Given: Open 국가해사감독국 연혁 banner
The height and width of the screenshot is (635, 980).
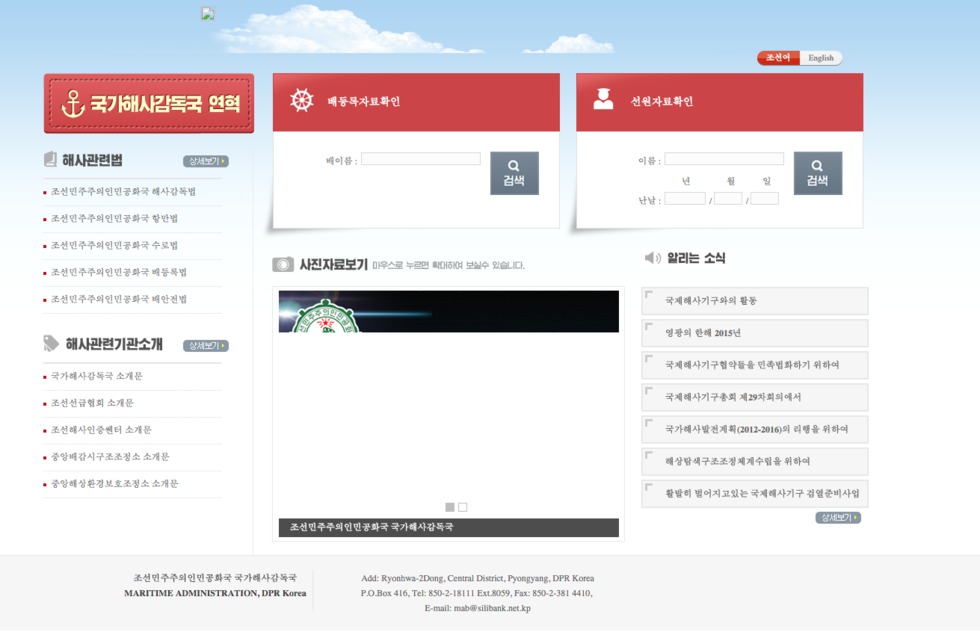Looking at the screenshot, I should pyautogui.click(x=149, y=103).
